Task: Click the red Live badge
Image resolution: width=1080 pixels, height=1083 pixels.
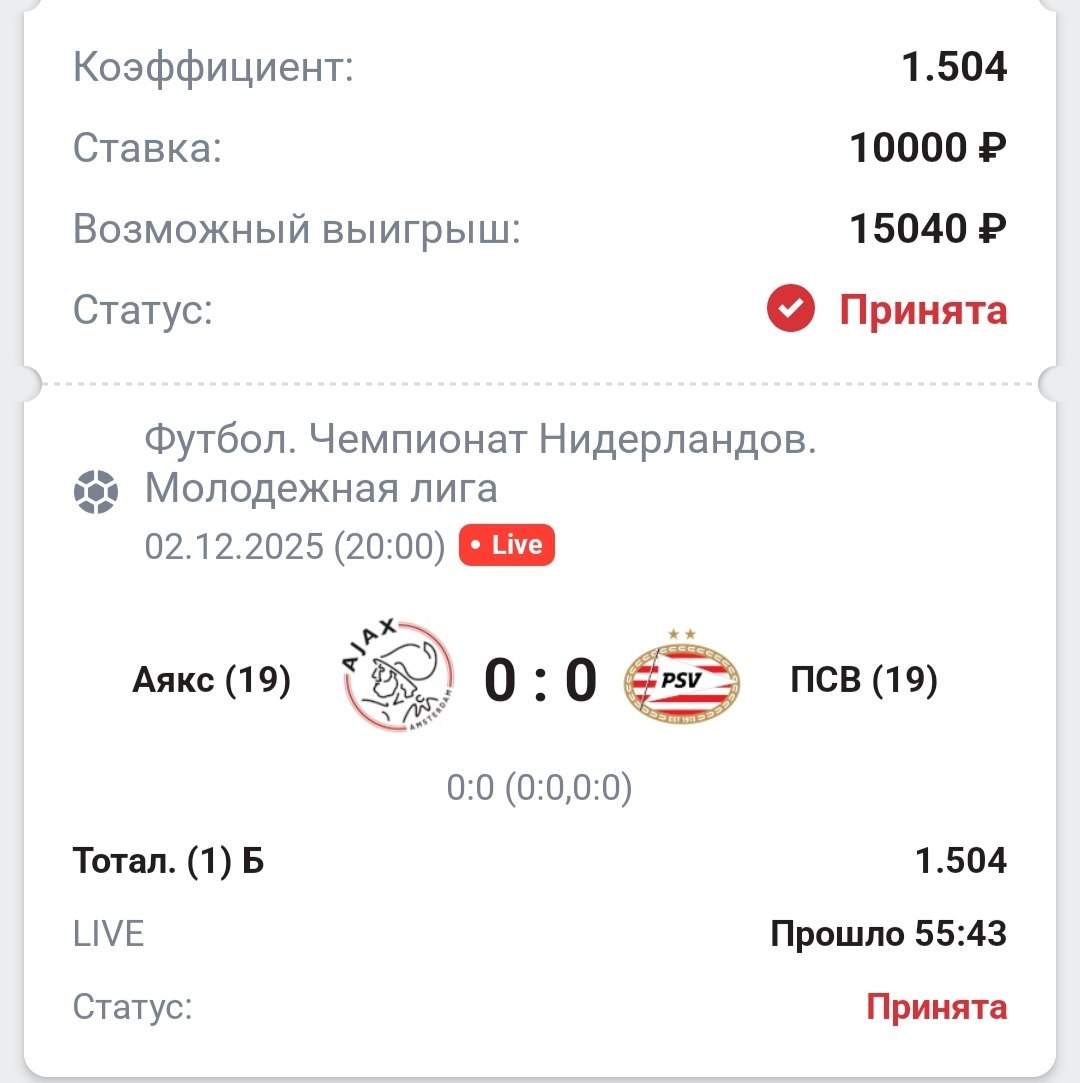Action: [x=506, y=546]
